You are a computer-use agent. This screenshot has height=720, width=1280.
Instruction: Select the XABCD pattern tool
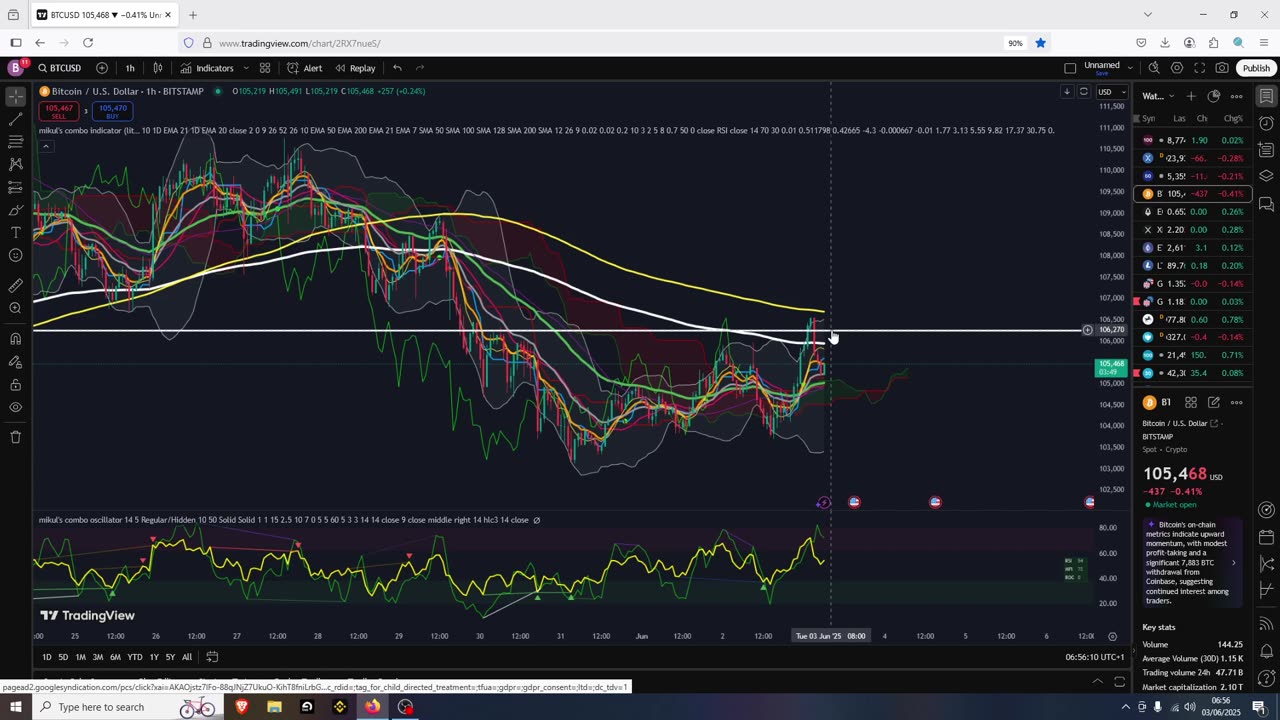pyautogui.click(x=16, y=164)
